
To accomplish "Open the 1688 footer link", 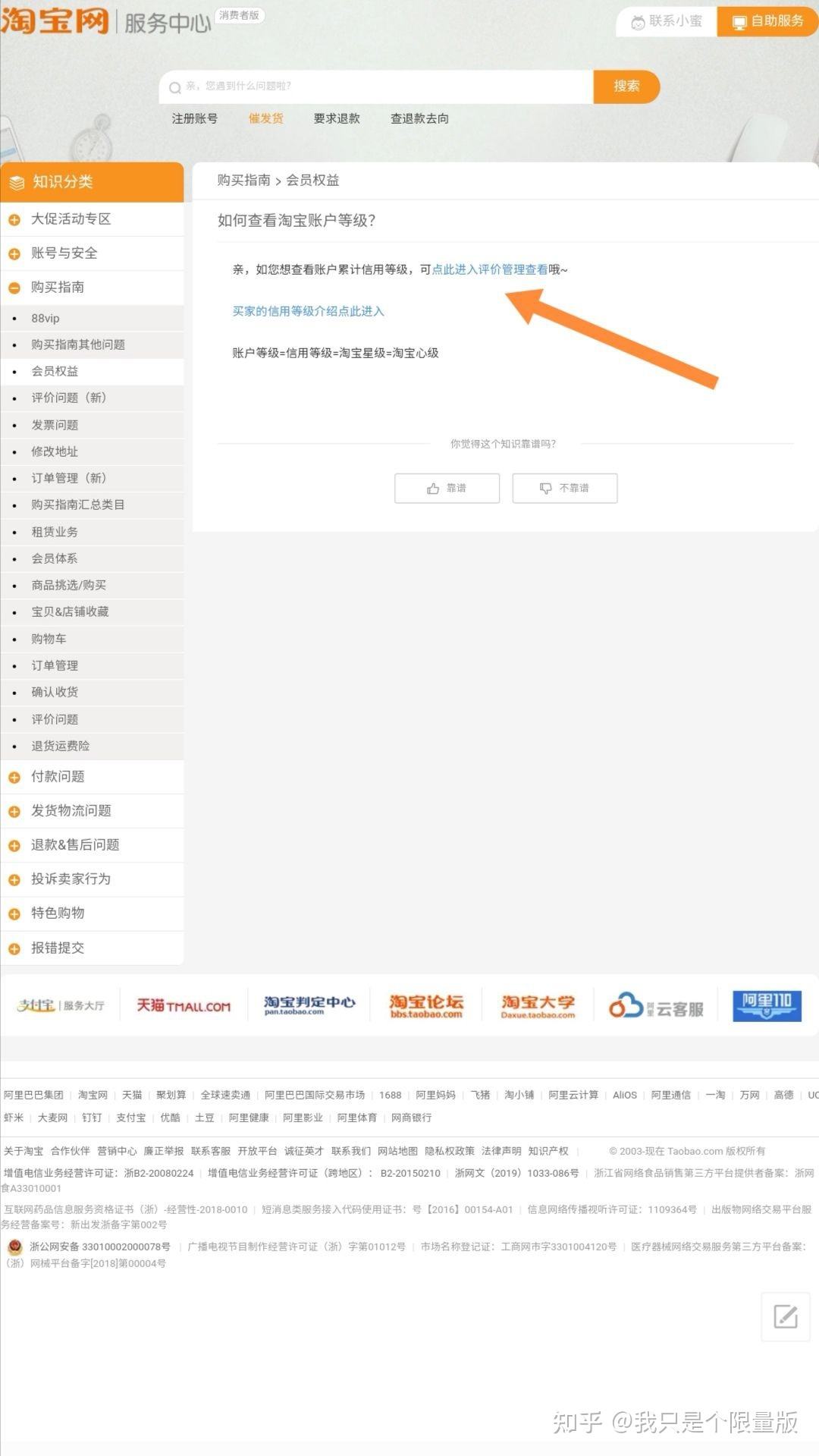I will coord(391,1095).
